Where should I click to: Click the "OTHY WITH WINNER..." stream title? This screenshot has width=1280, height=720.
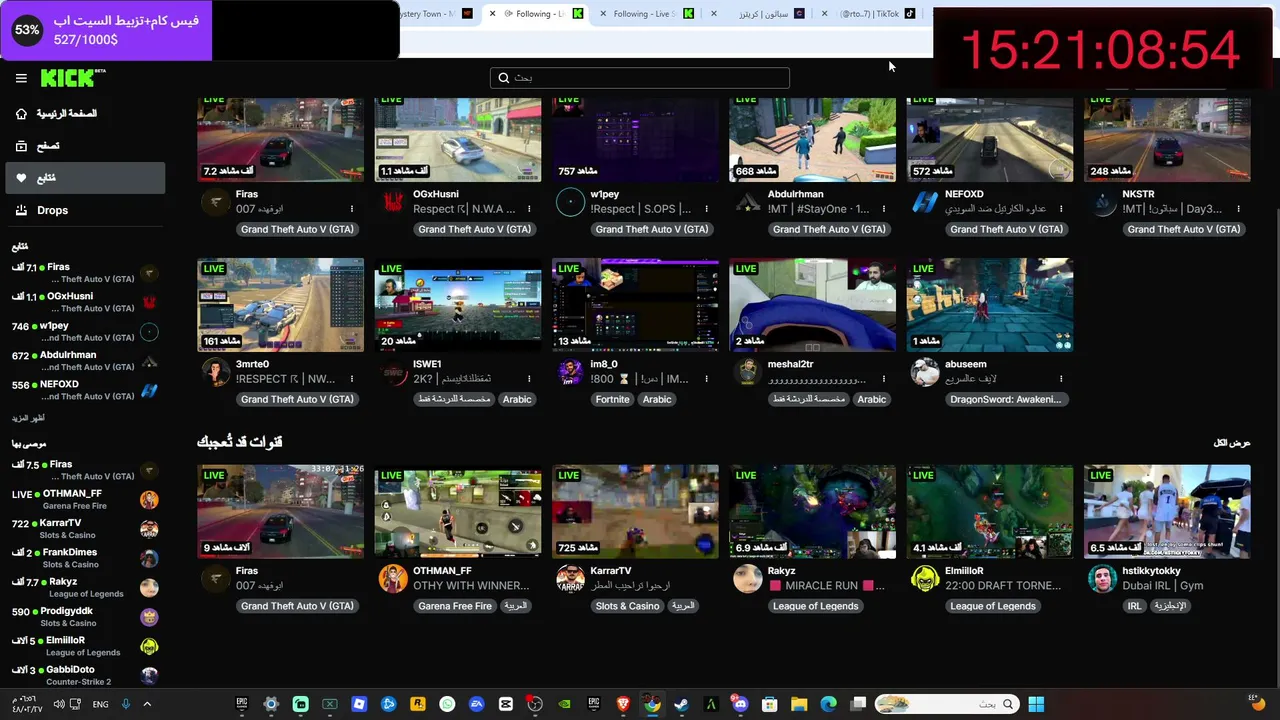tap(471, 586)
